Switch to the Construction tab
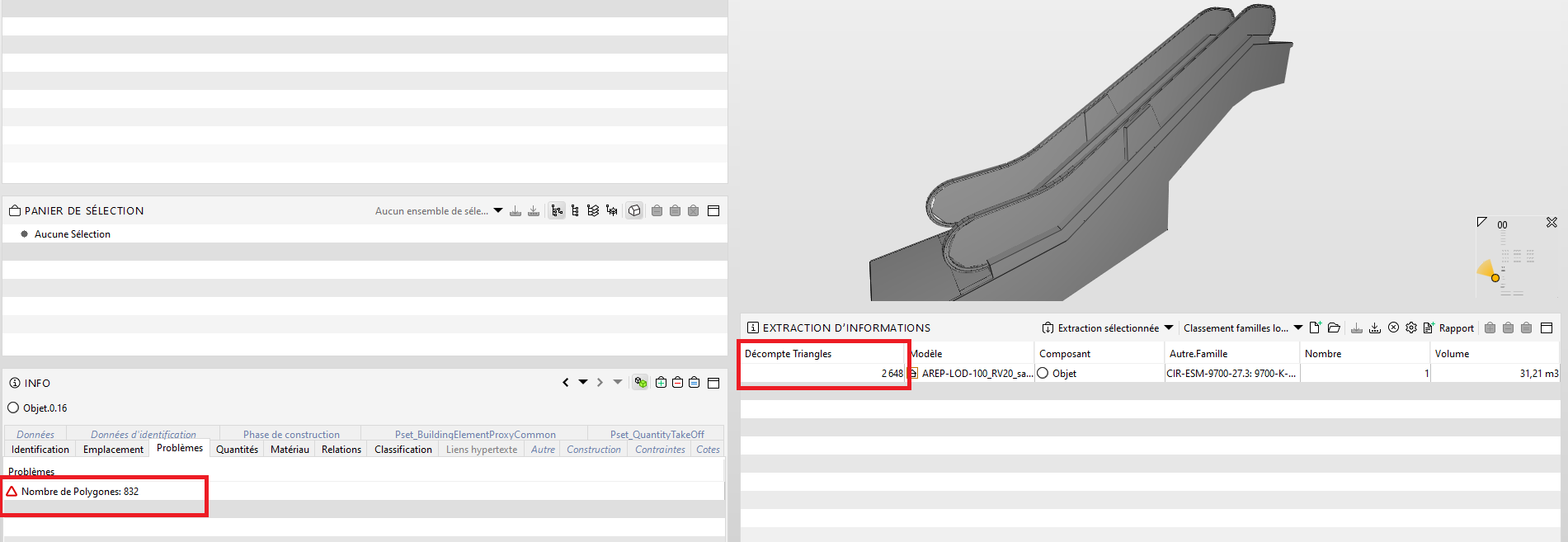1568x542 pixels. [x=594, y=450]
